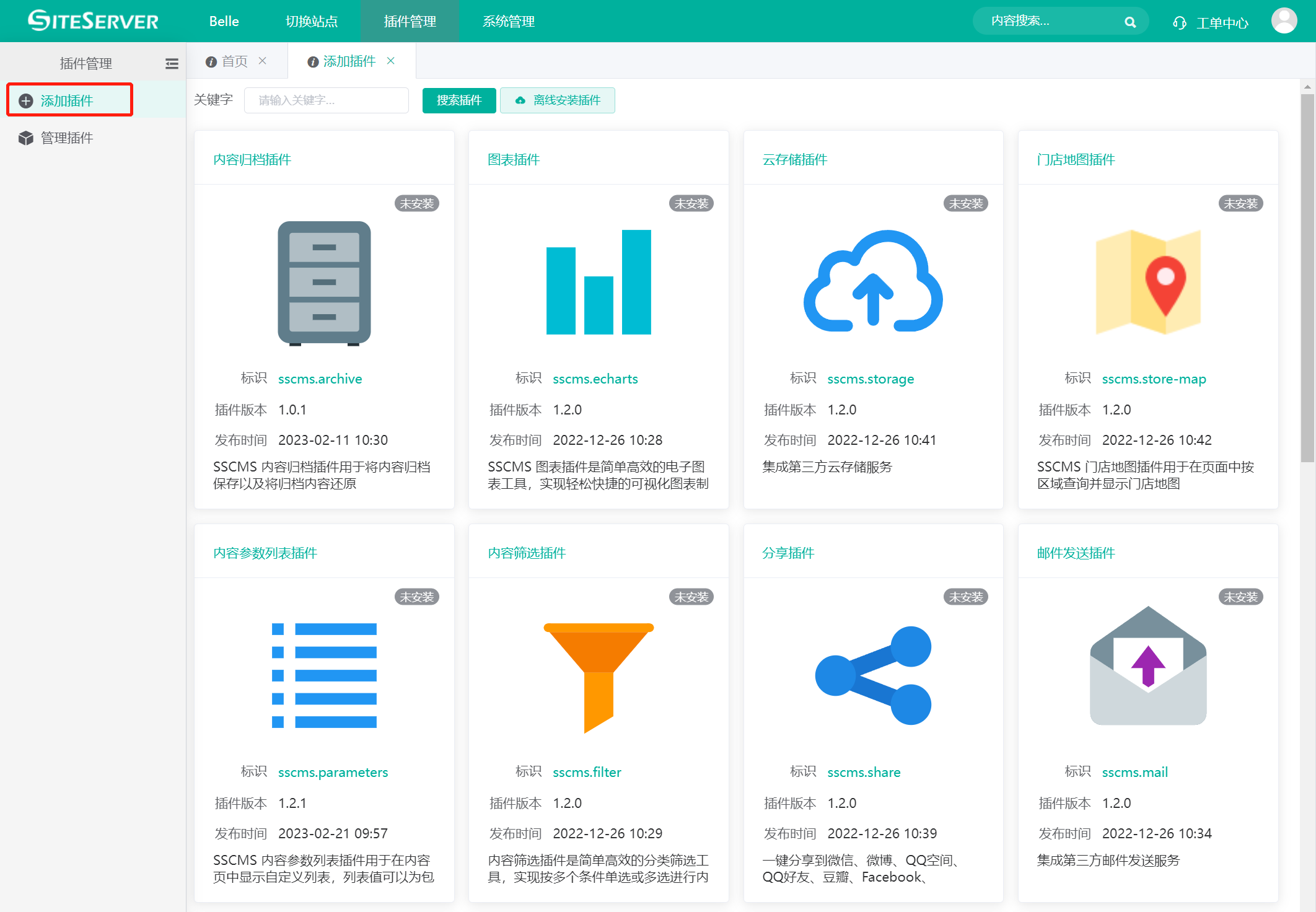Open the 系统管理 top menu
This screenshot has height=912, width=1316.
(x=508, y=22)
